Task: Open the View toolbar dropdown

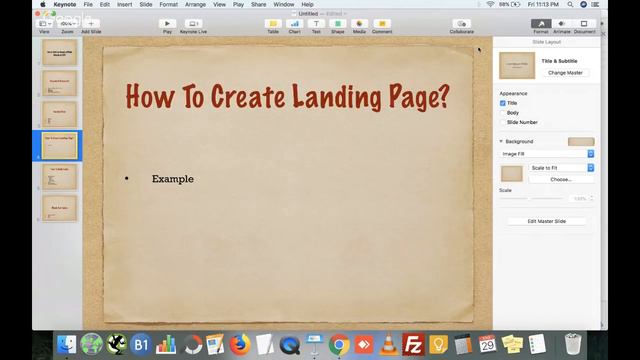Action: pyautogui.click(x=44, y=24)
